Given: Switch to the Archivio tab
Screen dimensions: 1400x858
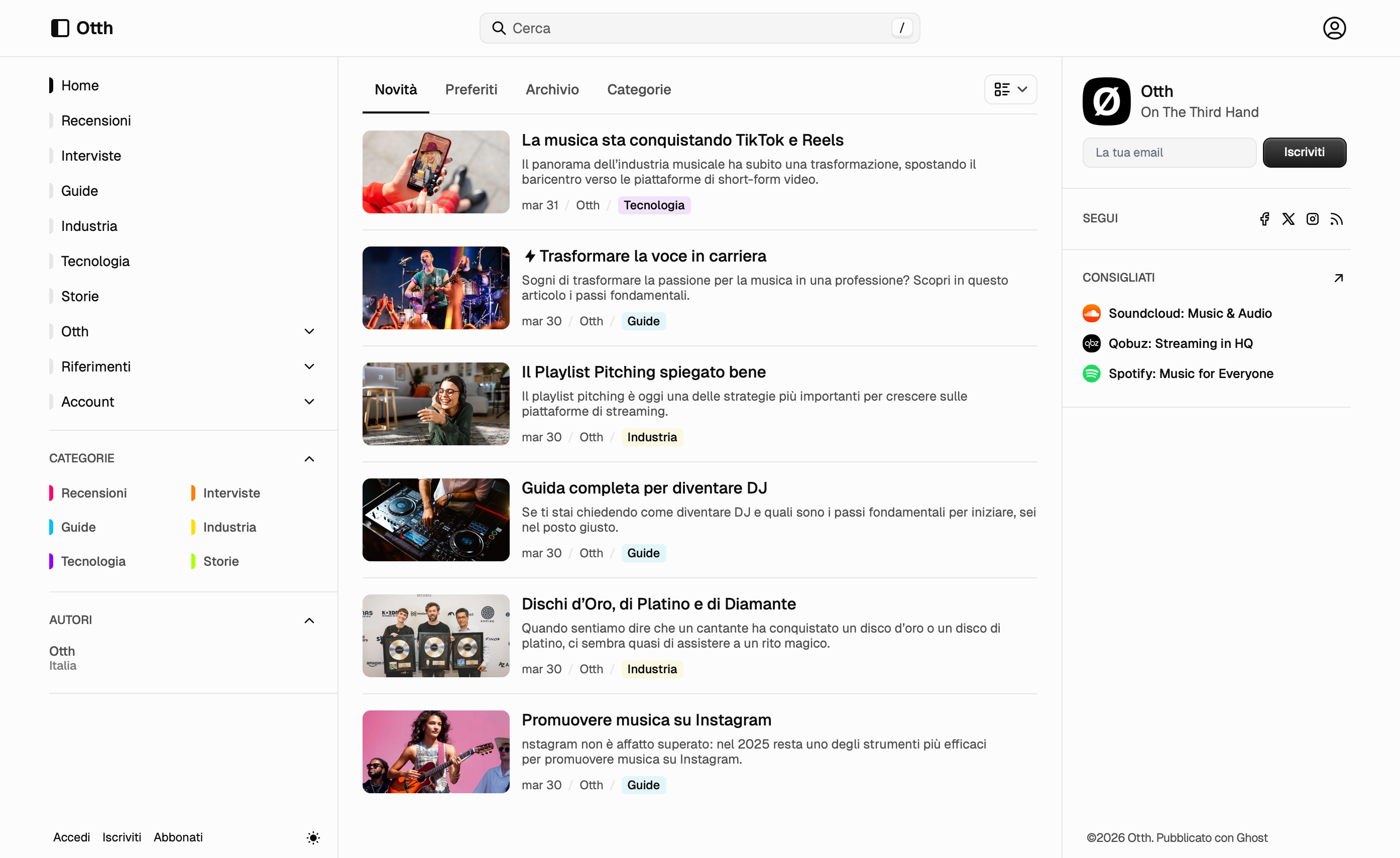Looking at the screenshot, I should pos(552,89).
